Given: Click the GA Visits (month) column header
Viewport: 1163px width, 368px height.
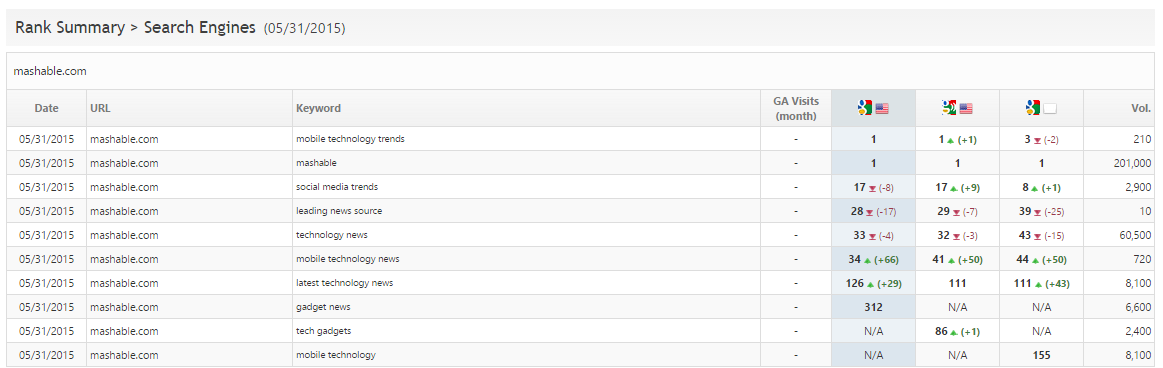Looking at the screenshot, I should click(795, 108).
